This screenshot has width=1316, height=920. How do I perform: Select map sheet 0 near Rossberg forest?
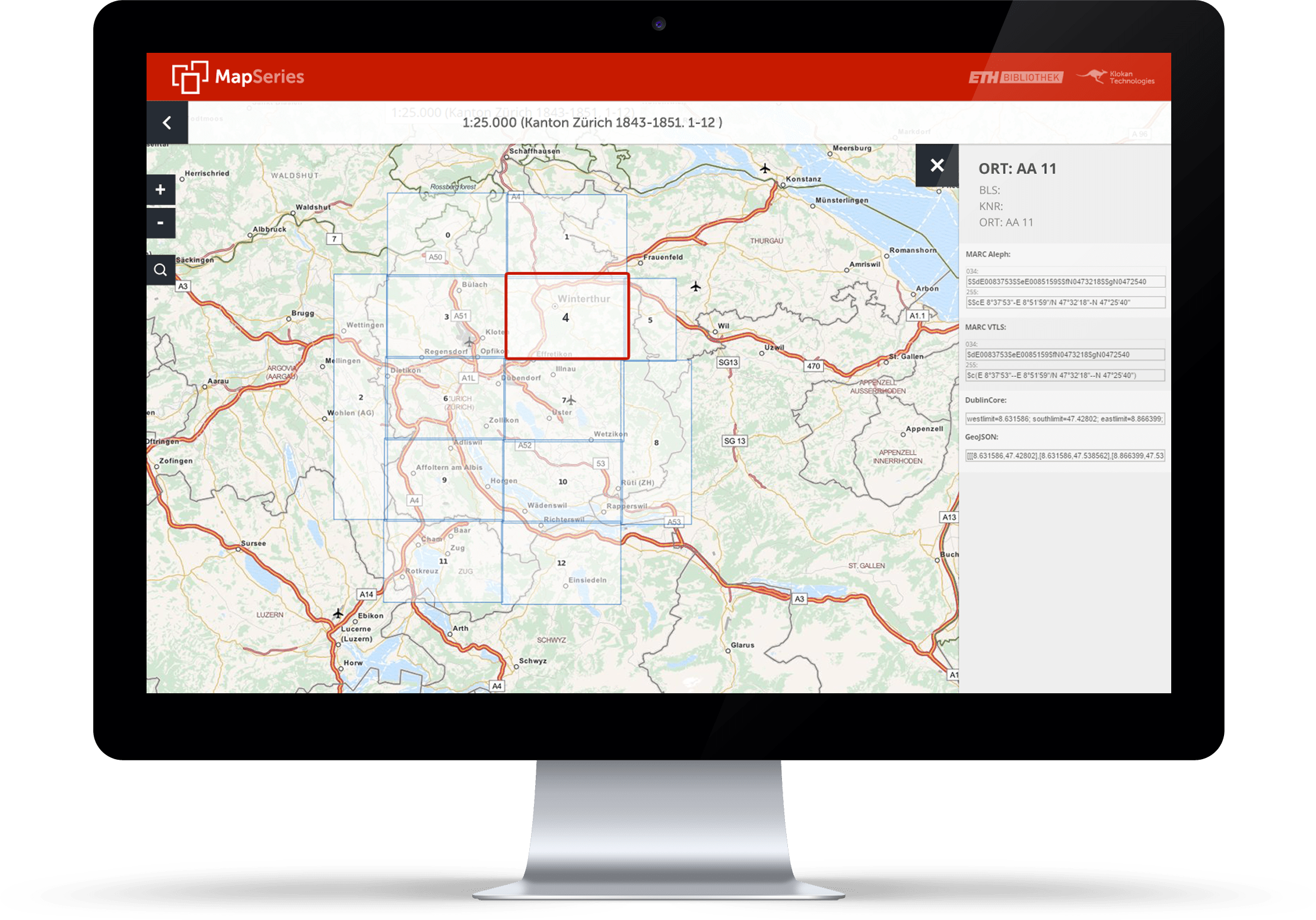[x=447, y=234]
